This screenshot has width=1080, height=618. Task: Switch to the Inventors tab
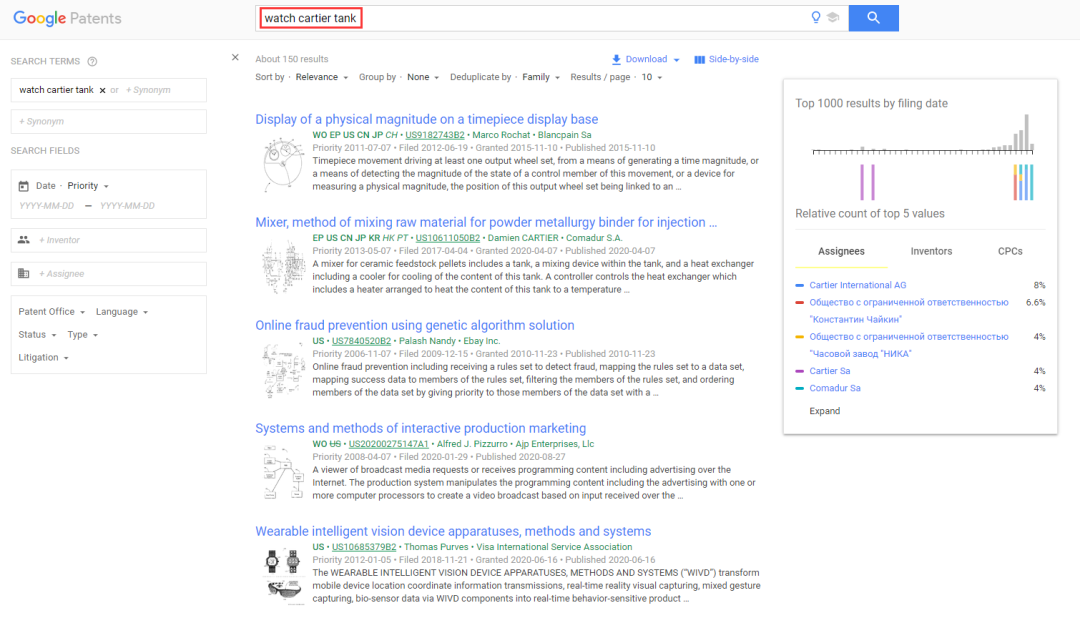tap(931, 251)
